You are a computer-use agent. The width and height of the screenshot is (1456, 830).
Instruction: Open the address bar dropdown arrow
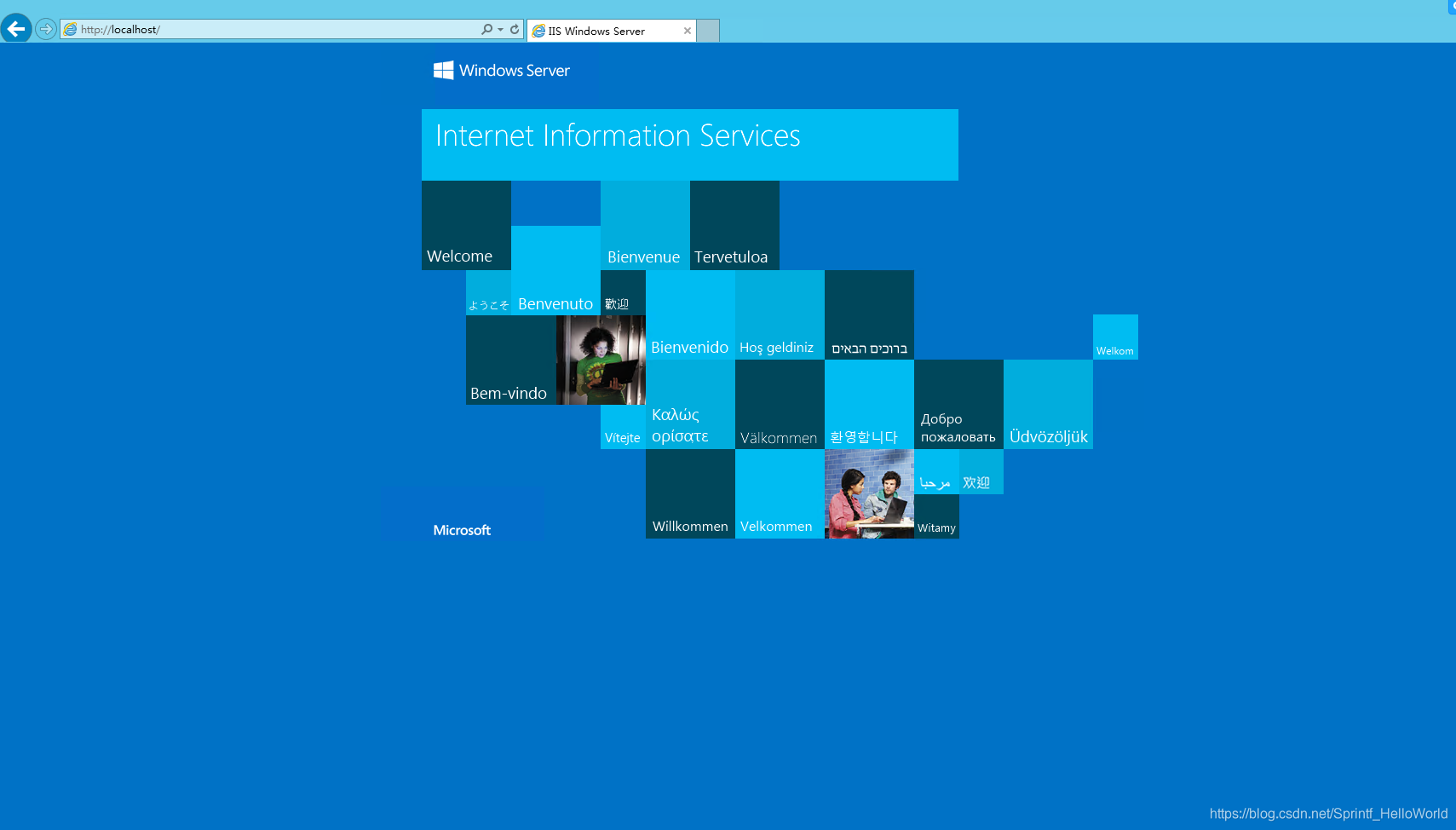pyautogui.click(x=500, y=29)
